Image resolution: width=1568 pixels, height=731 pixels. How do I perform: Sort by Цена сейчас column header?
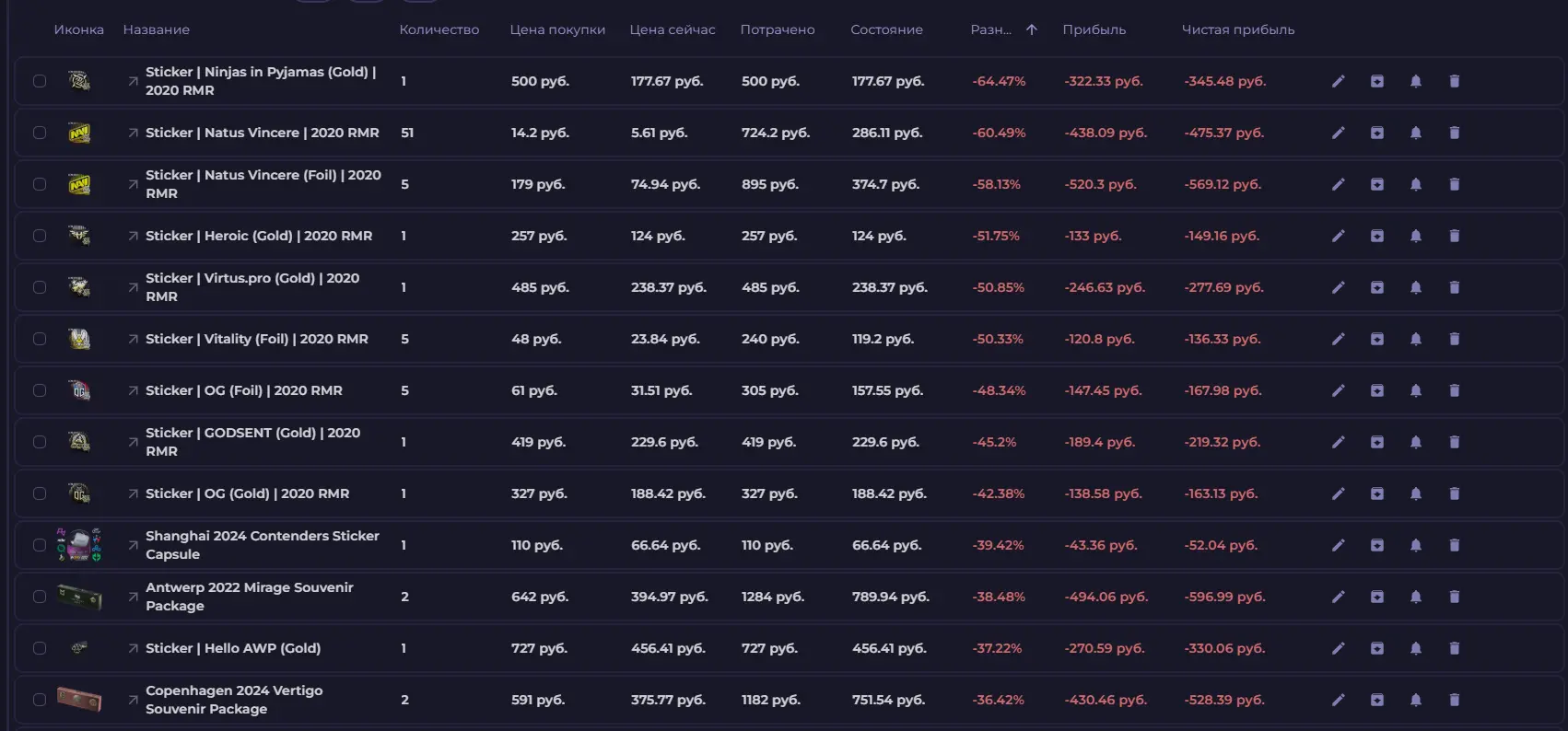coord(672,29)
